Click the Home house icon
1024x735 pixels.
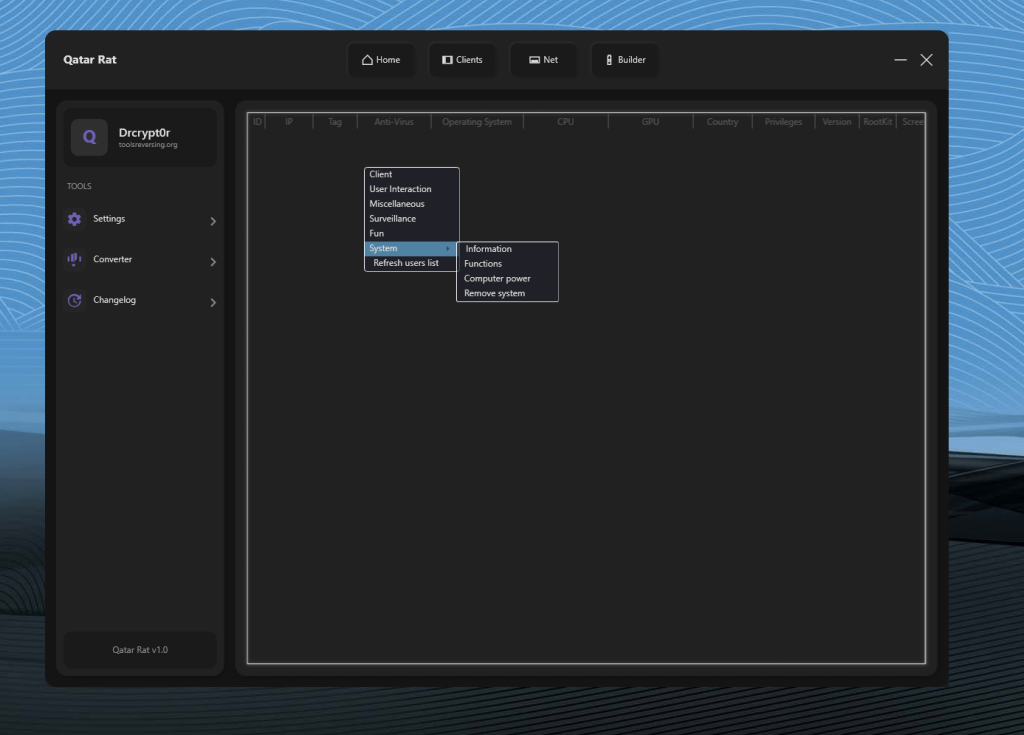tap(367, 60)
